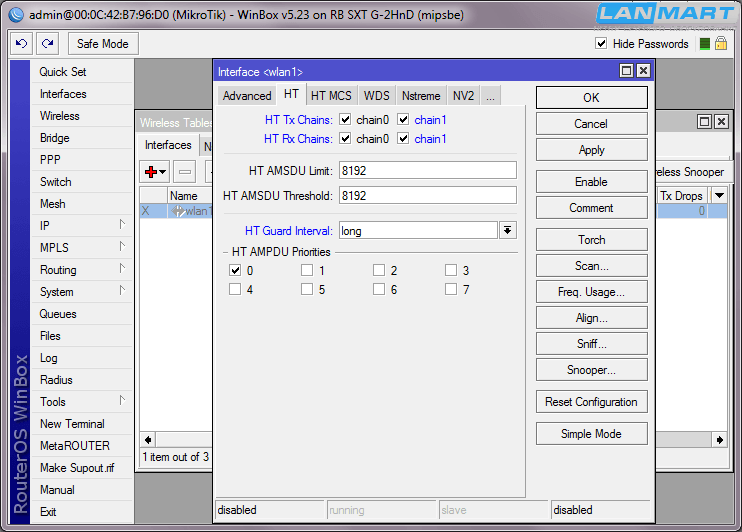Check HT AMPDU priority 7
The image size is (742, 532).
tap(451, 289)
